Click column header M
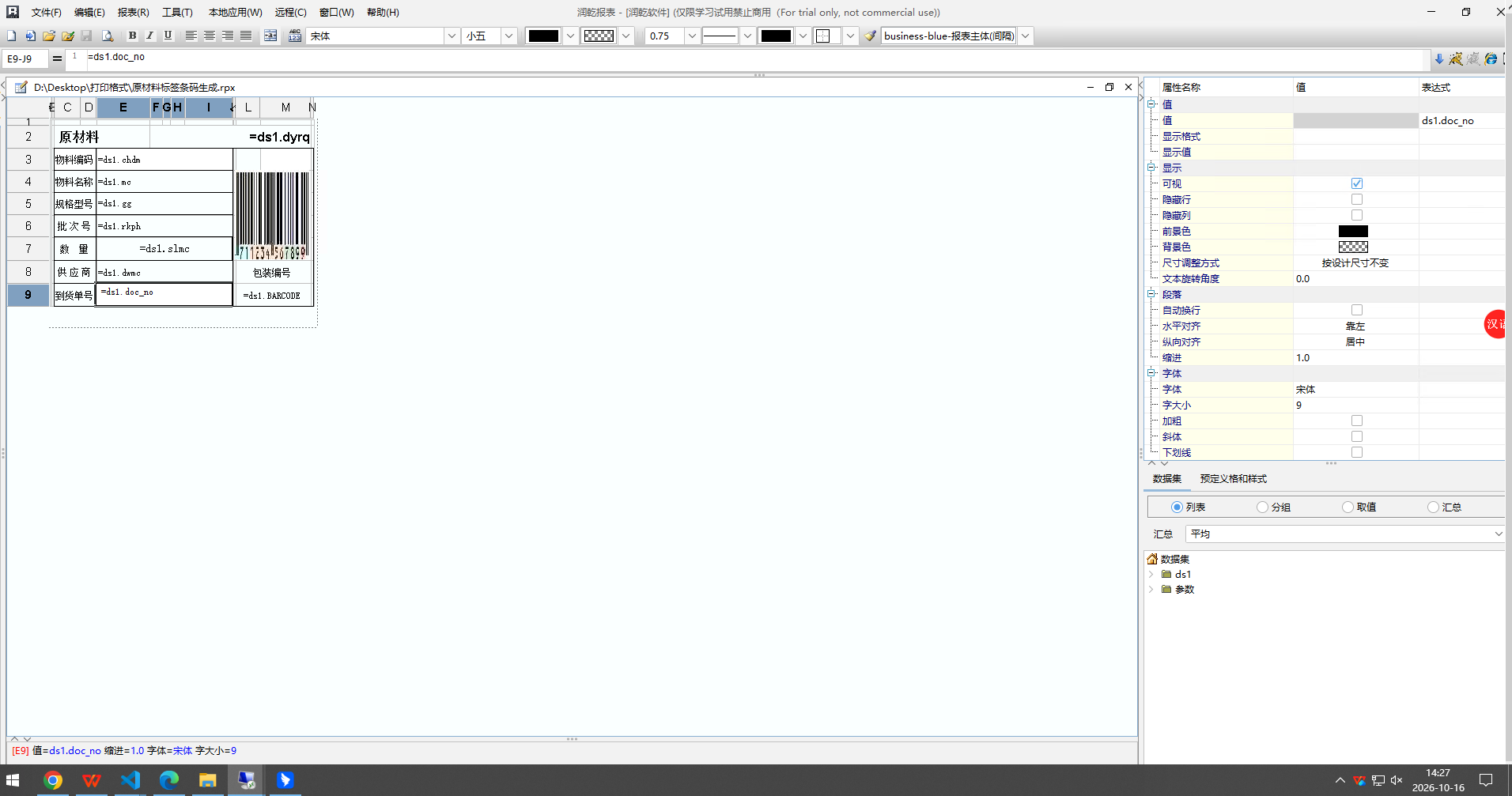The height and width of the screenshot is (796, 1512). [285, 108]
